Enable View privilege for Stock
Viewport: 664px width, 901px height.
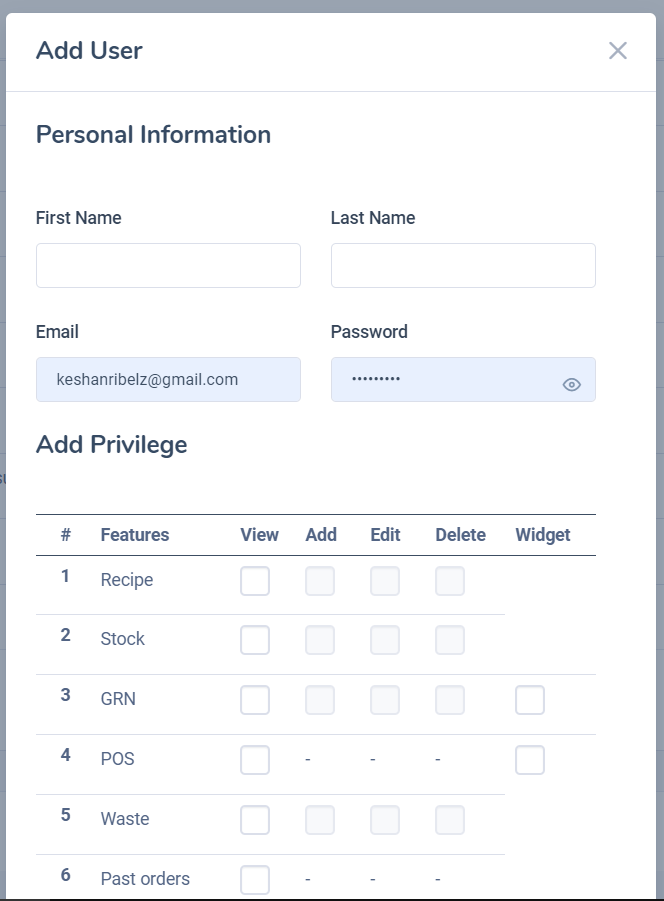(x=255, y=640)
